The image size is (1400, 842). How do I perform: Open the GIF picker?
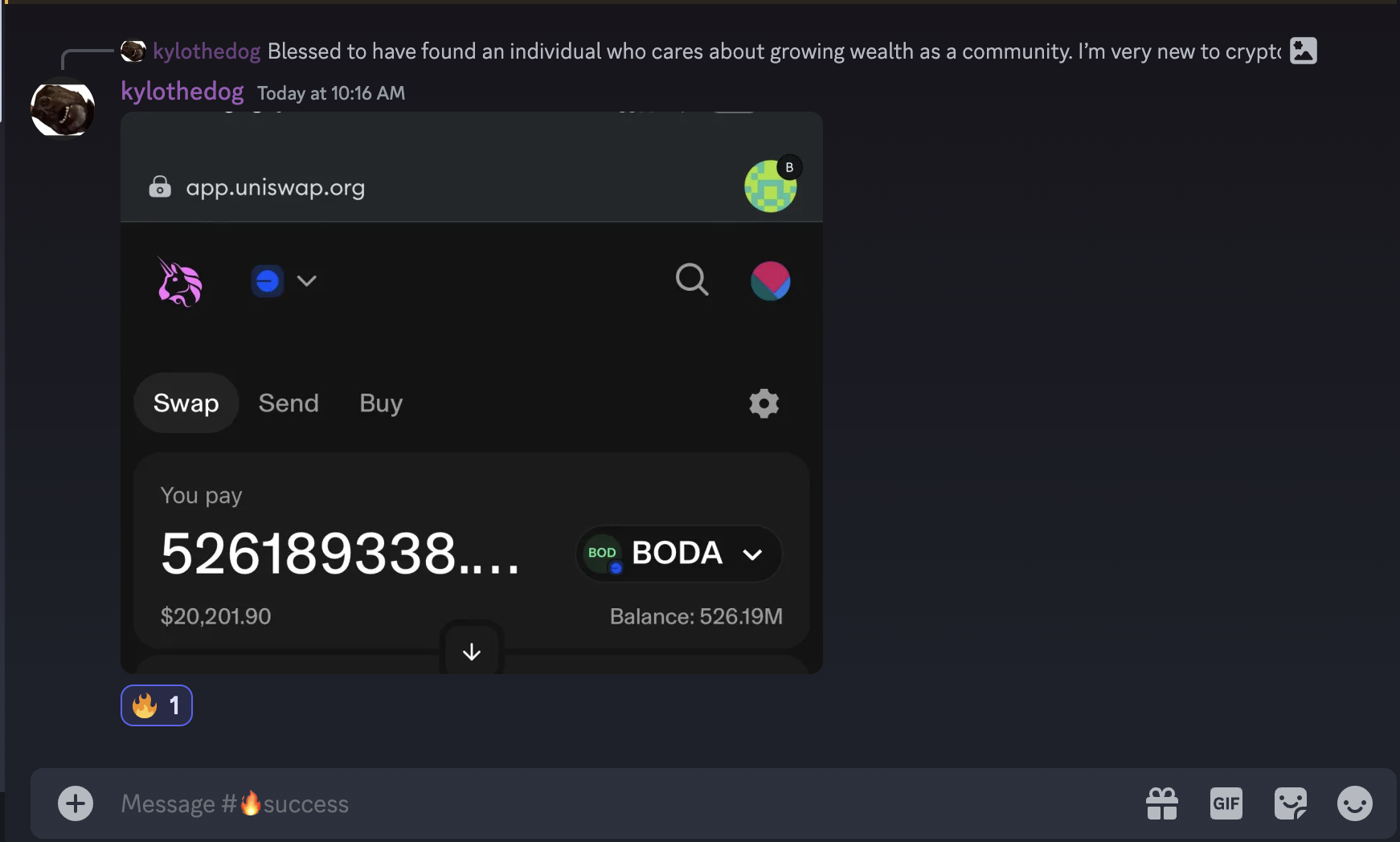(x=1226, y=803)
